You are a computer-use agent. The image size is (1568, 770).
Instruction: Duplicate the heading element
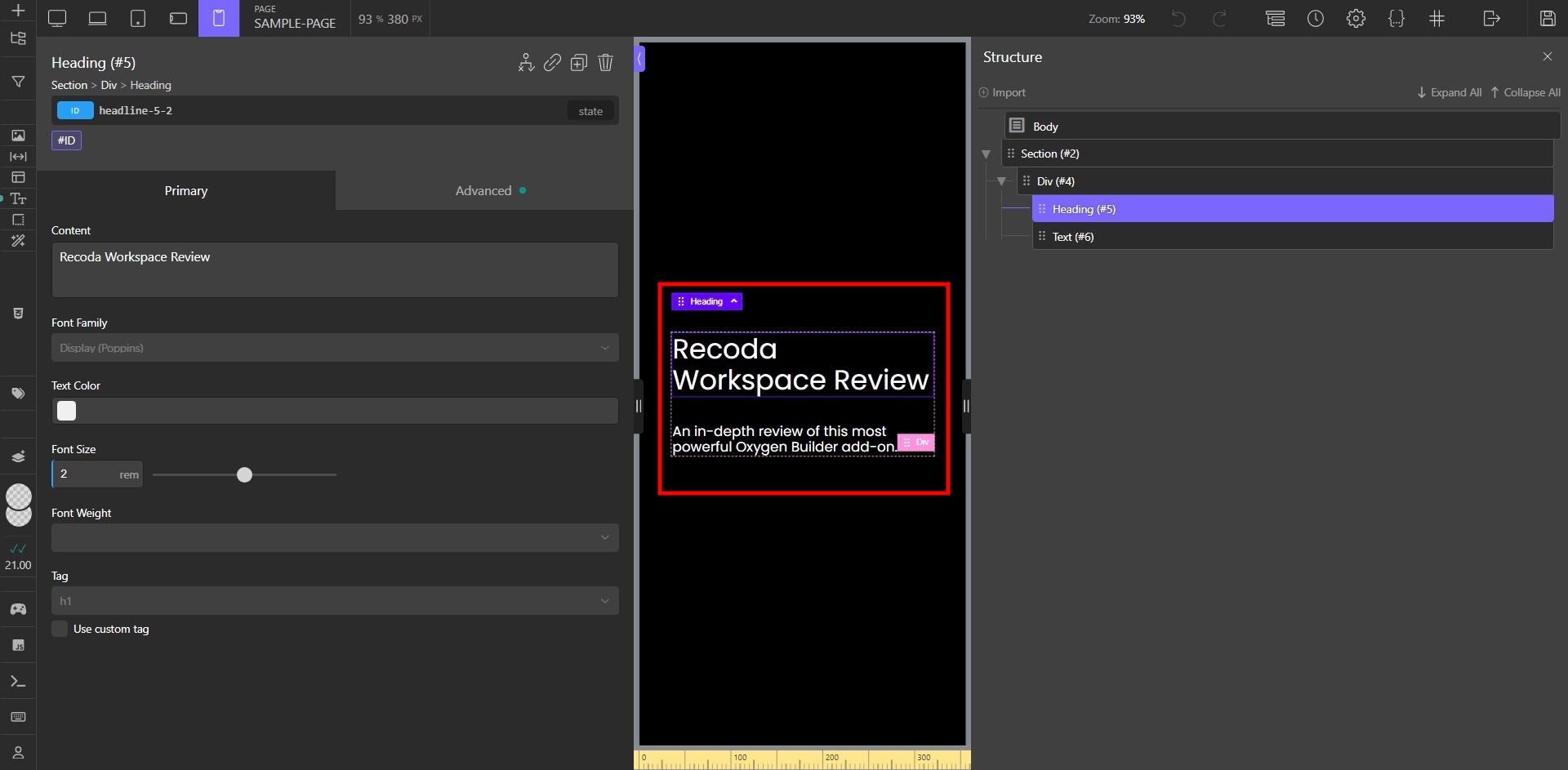(x=579, y=62)
